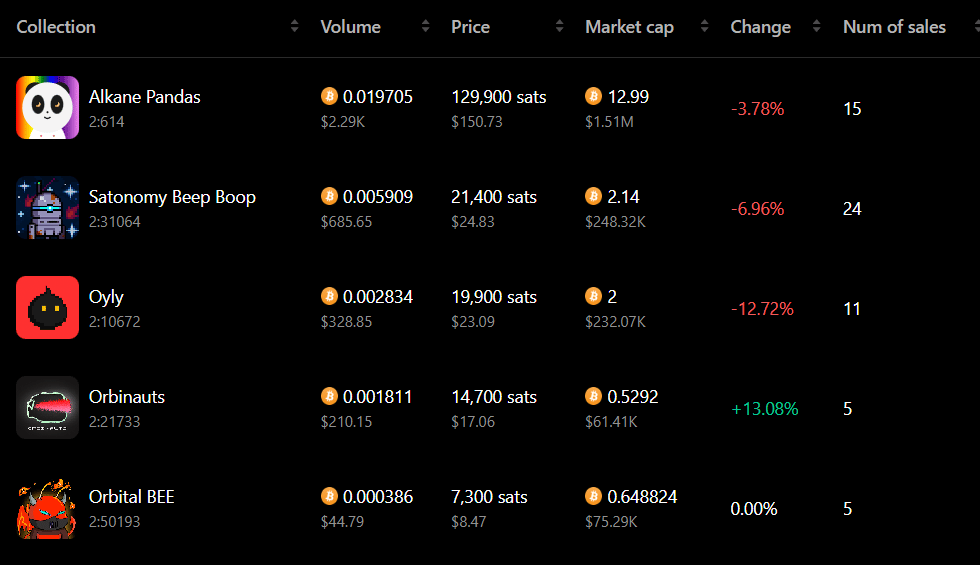Click the bitcoin icon beside market cap 12.99
The width and height of the screenshot is (980, 565).
(x=594, y=96)
